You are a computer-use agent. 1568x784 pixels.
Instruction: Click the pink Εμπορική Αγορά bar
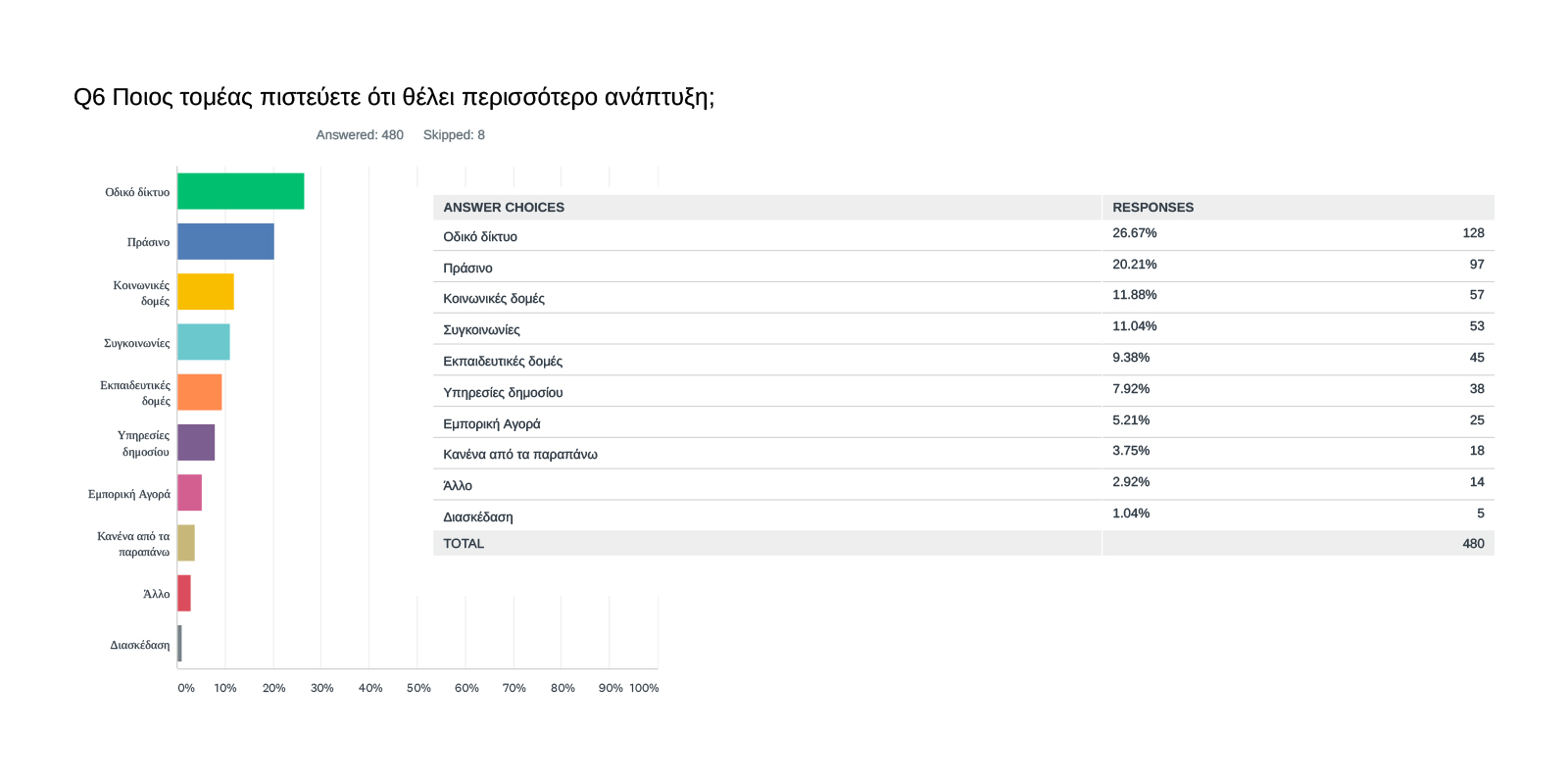click(x=190, y=493)
